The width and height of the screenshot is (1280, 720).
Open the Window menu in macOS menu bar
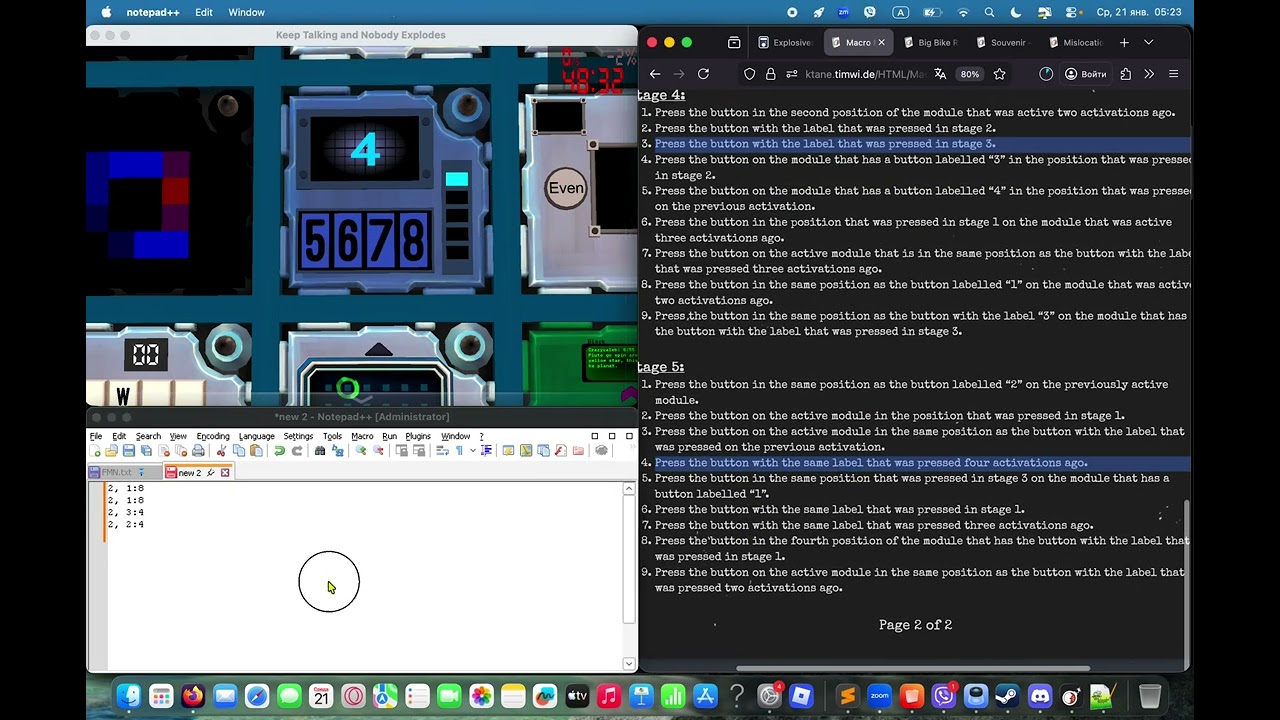click(x=246, y=12)
